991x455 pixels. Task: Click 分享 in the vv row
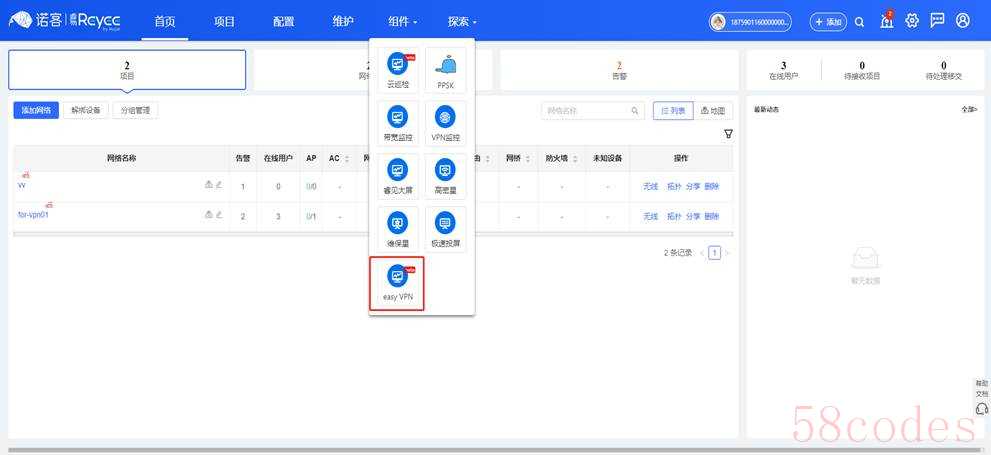coord(693,186)
